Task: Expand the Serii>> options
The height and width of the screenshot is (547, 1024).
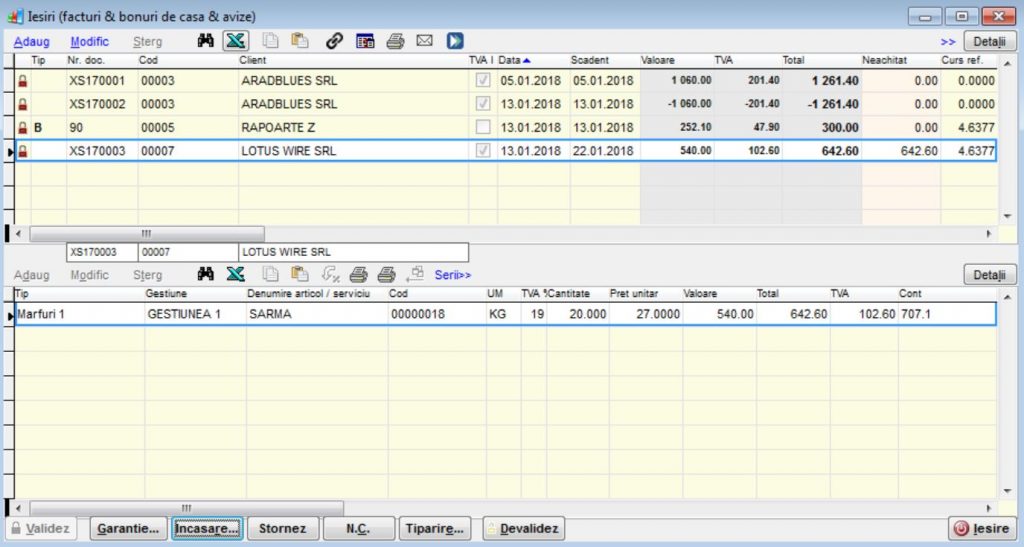Action: pyautogui.click(x=453, y=275)
